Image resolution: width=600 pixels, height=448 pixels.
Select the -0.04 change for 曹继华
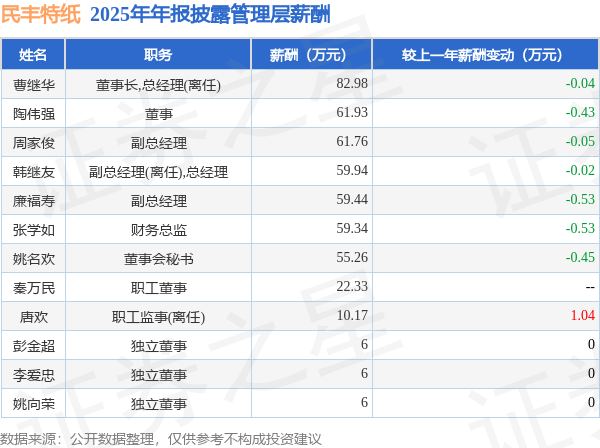(580, 83)
